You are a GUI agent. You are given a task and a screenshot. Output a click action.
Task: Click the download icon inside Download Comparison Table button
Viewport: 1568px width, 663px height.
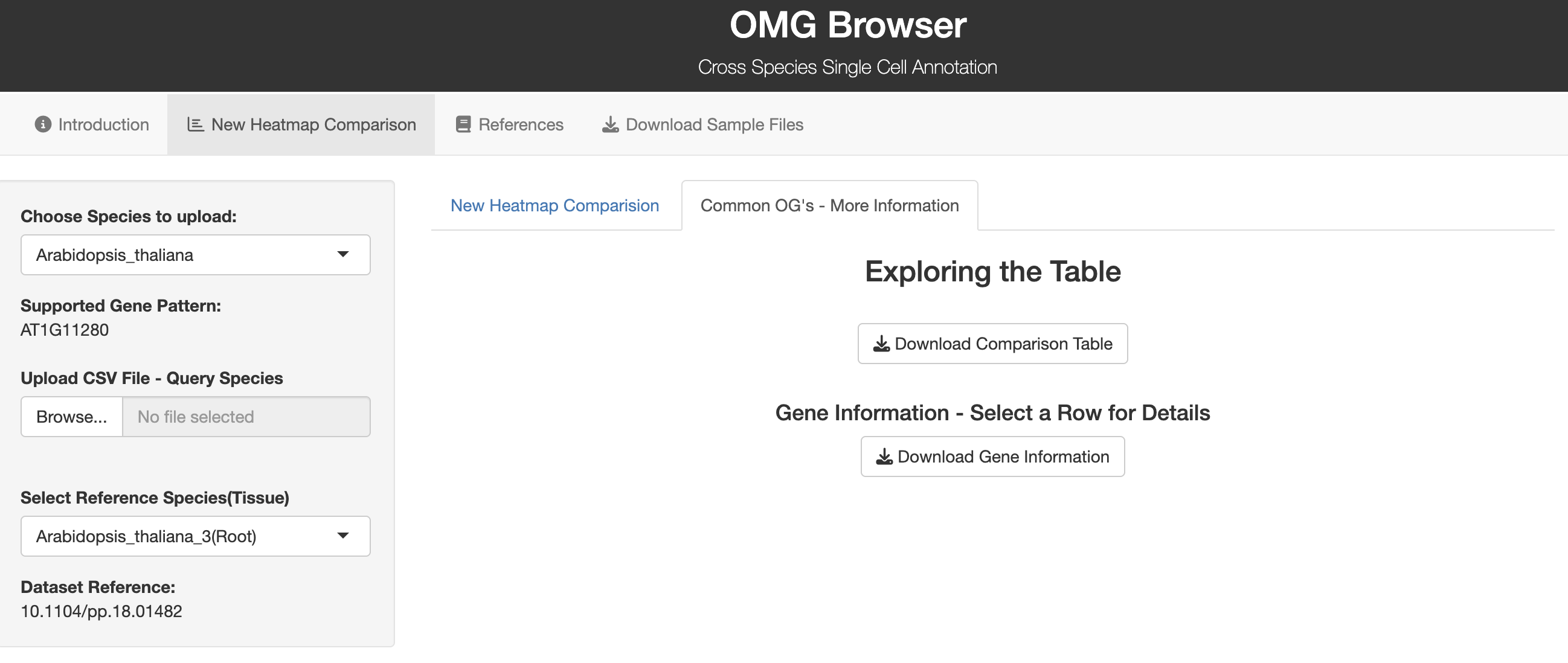pos(881,343)
